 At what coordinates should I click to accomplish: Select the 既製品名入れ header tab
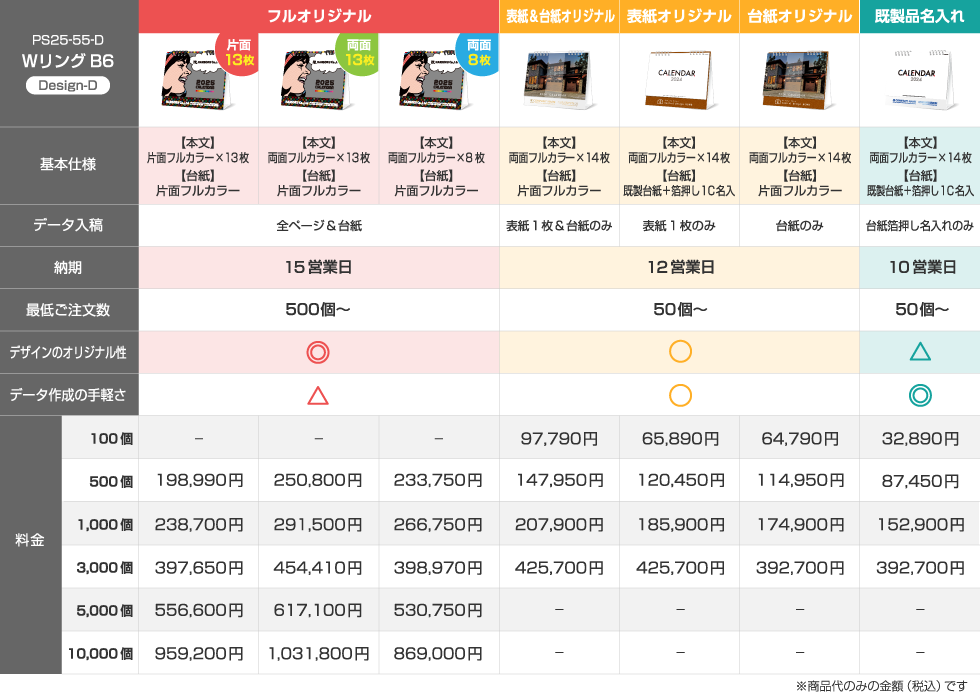click(919, 16)
